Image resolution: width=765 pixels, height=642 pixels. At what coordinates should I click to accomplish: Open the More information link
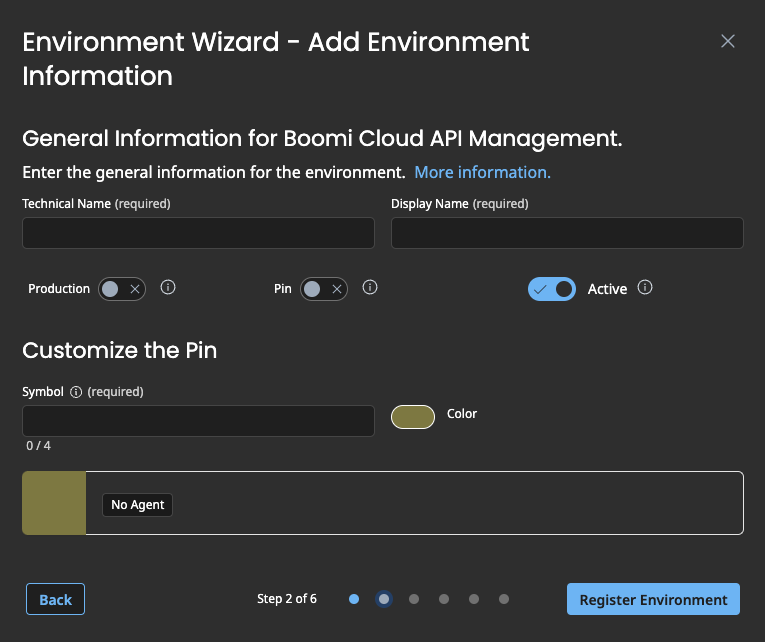[482, 172]
